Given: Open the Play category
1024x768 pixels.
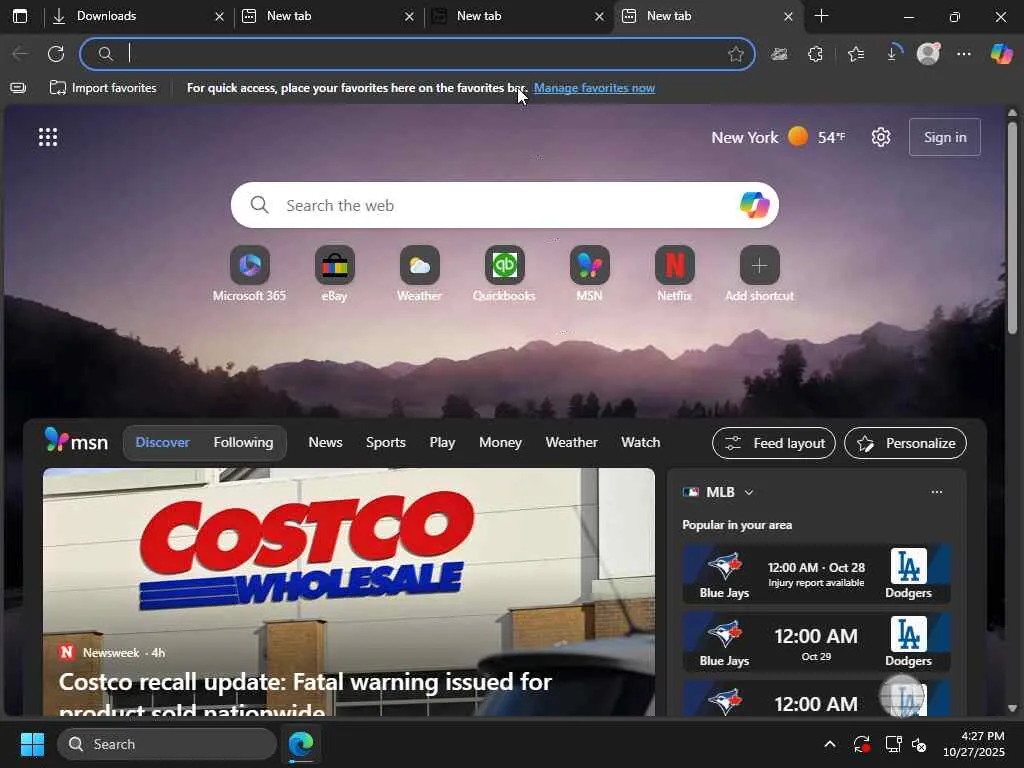Looking at the screenshot, I should (x=442, y=442).
